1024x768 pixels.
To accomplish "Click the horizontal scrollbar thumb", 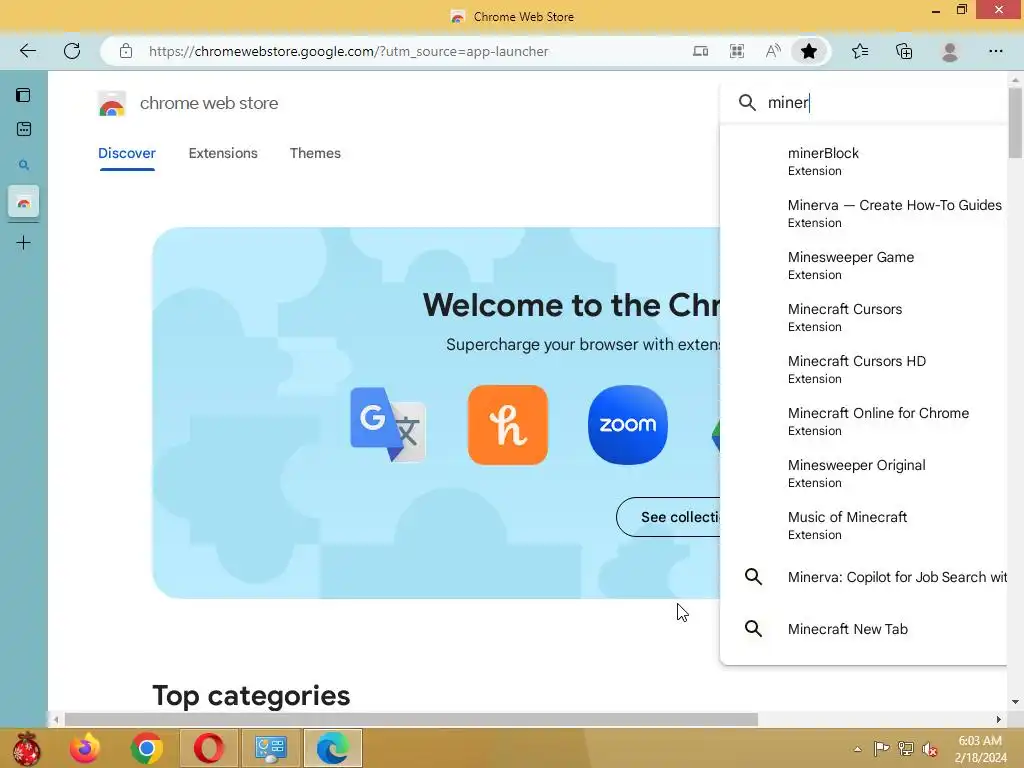I will click(411, 720).
